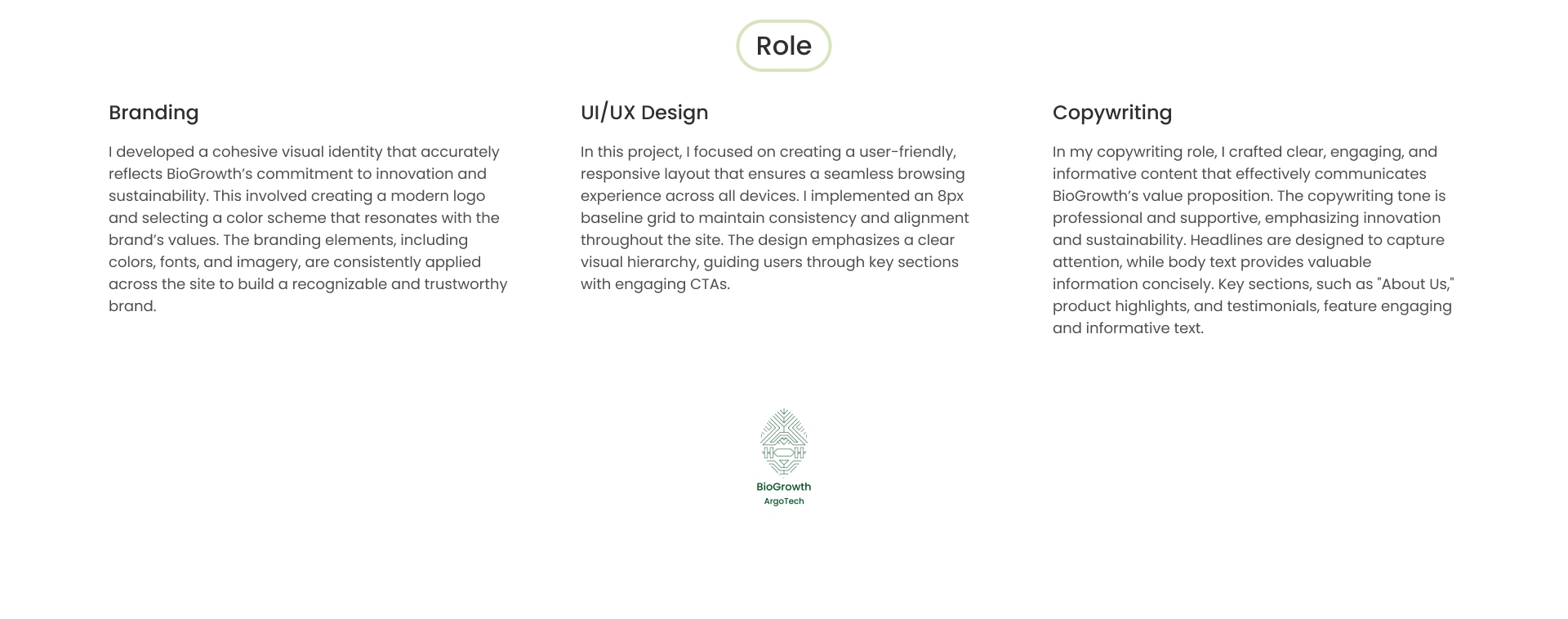
Task: Click the UI/UX Design heading
Action: [x=644, y=113]
